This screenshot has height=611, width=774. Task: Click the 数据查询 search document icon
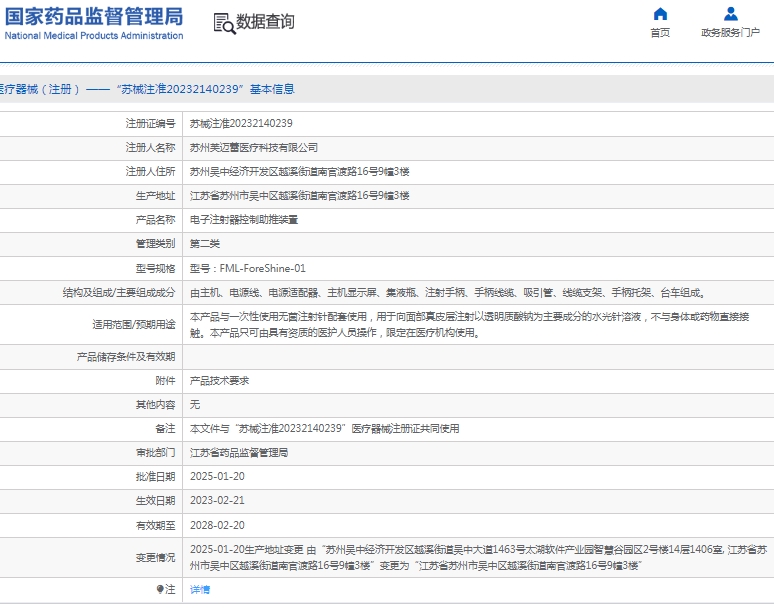coord(225,23)
